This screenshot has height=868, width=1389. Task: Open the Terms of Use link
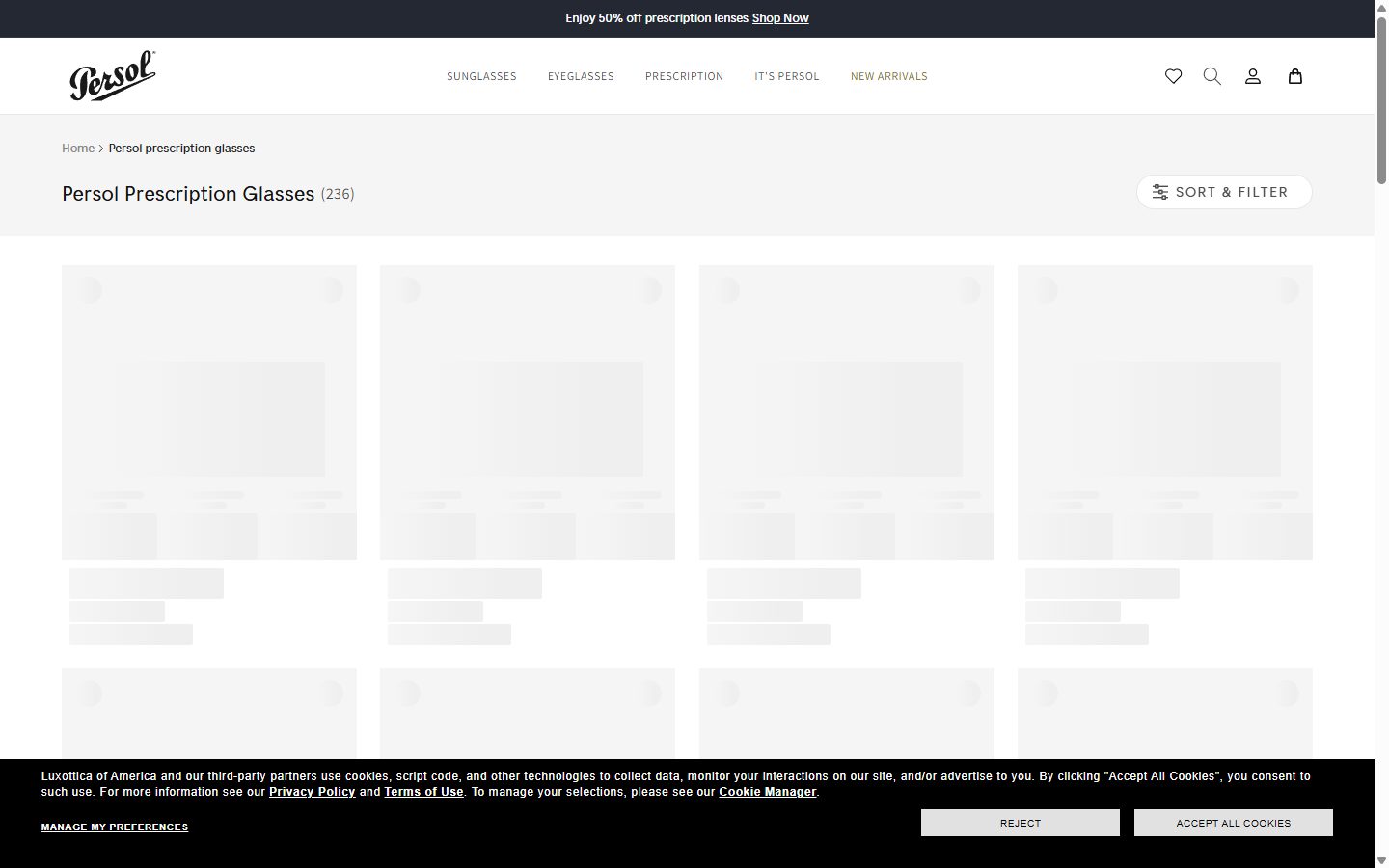tap(424, 792)
